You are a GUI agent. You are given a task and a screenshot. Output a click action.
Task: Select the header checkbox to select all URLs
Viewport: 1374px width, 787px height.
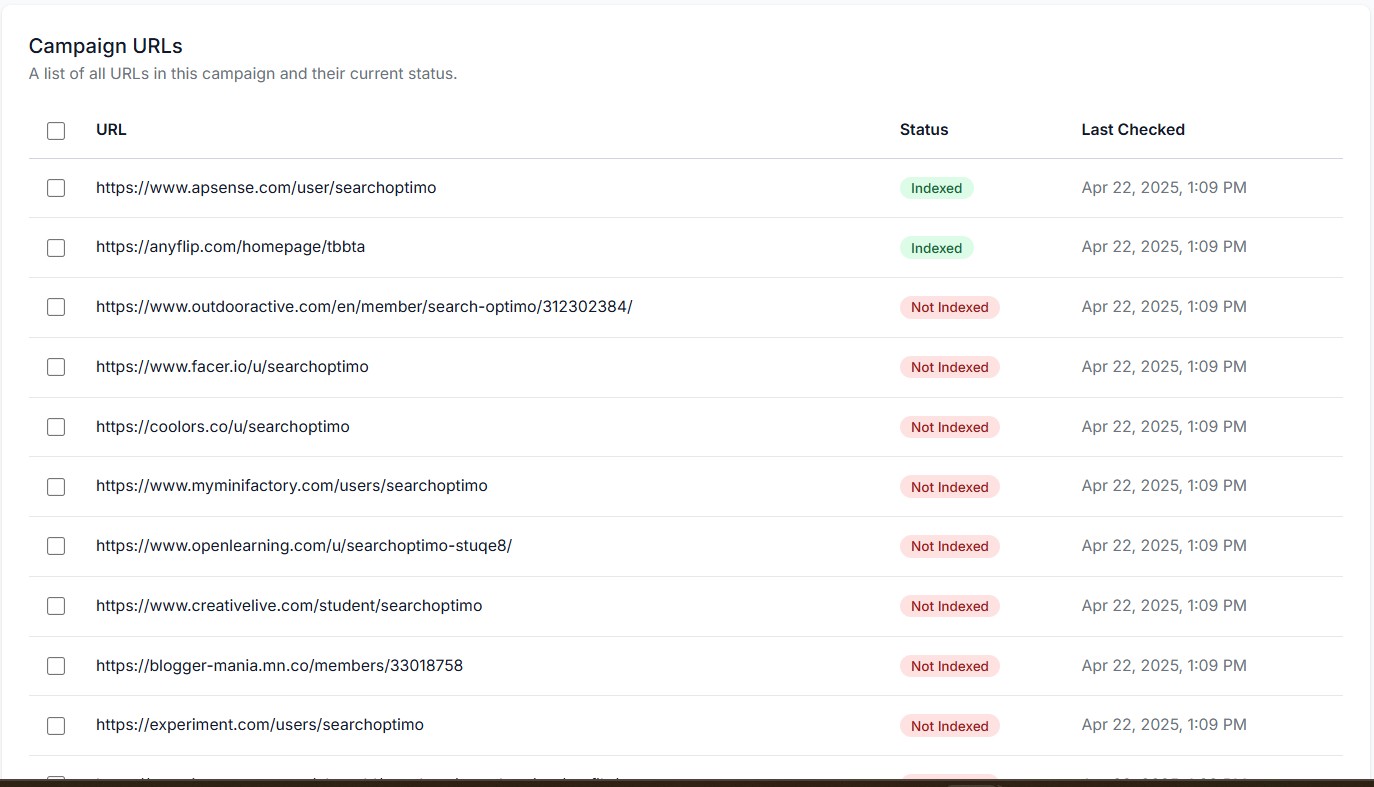coord(55,130)
